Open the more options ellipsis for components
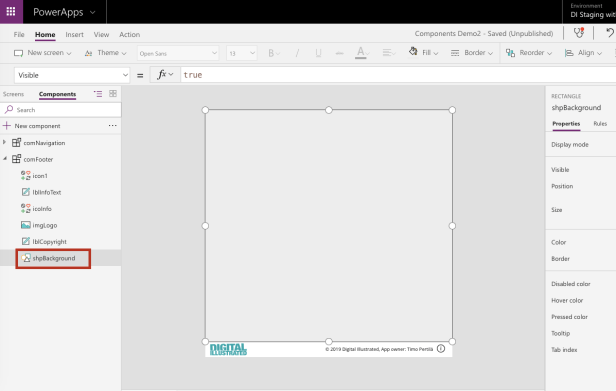616x391 pixels. (112, 126)
